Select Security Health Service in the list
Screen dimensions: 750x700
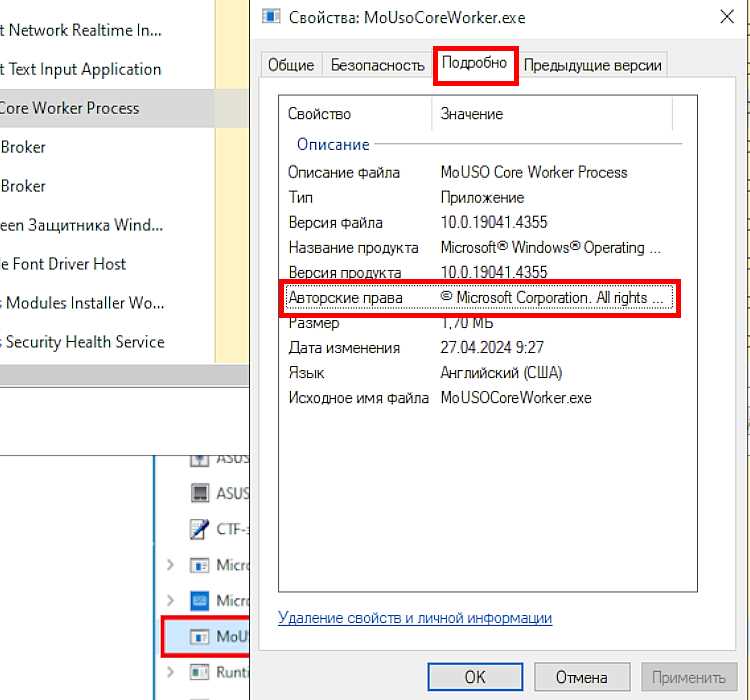pos(85,342)
